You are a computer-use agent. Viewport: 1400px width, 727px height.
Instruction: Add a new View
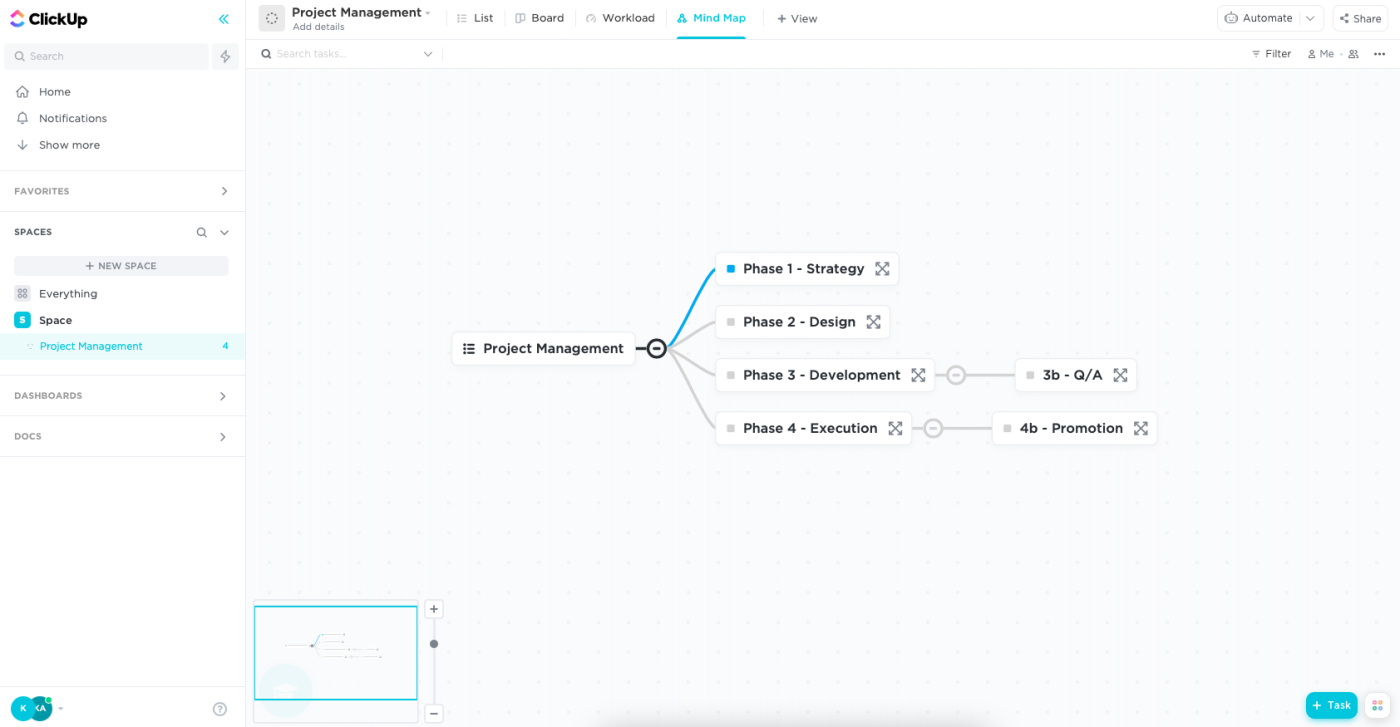797,18
